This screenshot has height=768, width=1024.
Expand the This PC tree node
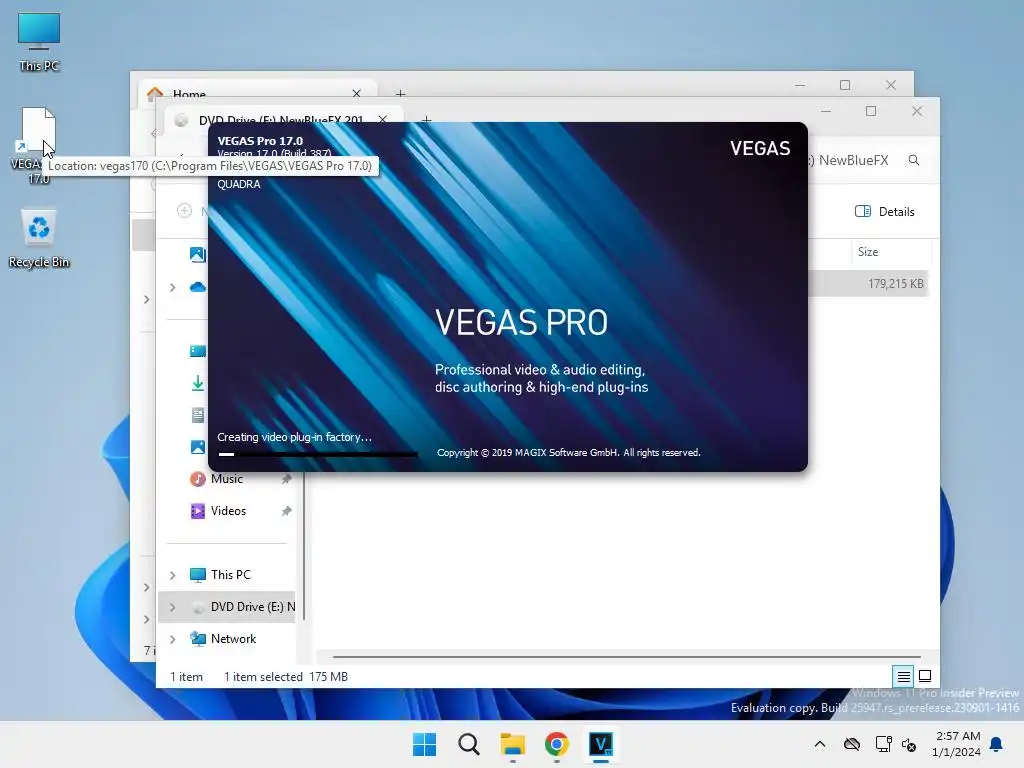[172, 575]
